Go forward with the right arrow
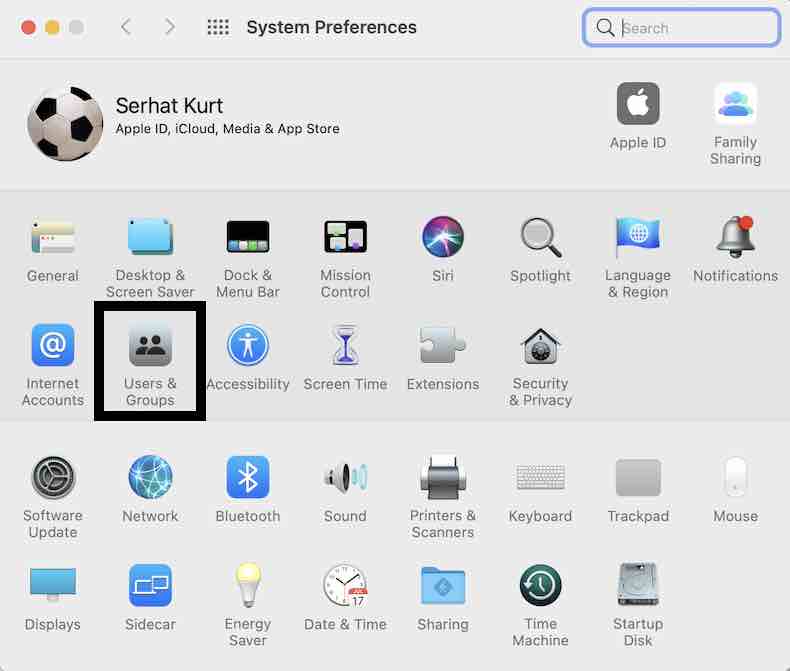790x671 pixels. click(170, 27)
